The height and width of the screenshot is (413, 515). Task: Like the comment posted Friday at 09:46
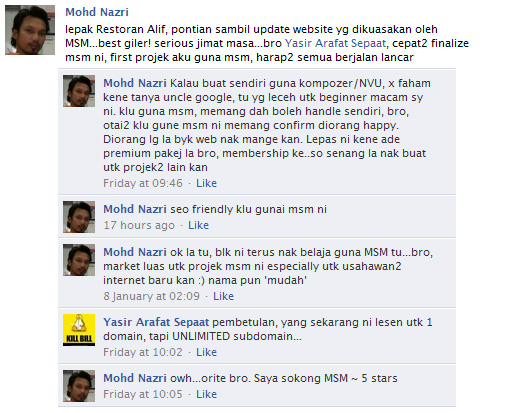click(x=206, y=183)
